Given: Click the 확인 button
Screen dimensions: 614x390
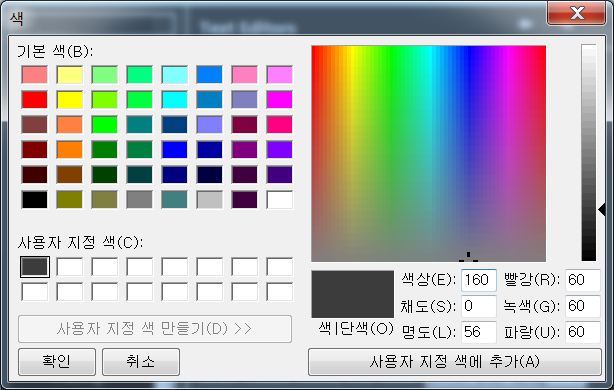Looking at the screenshot, I should tap(57, 361).
